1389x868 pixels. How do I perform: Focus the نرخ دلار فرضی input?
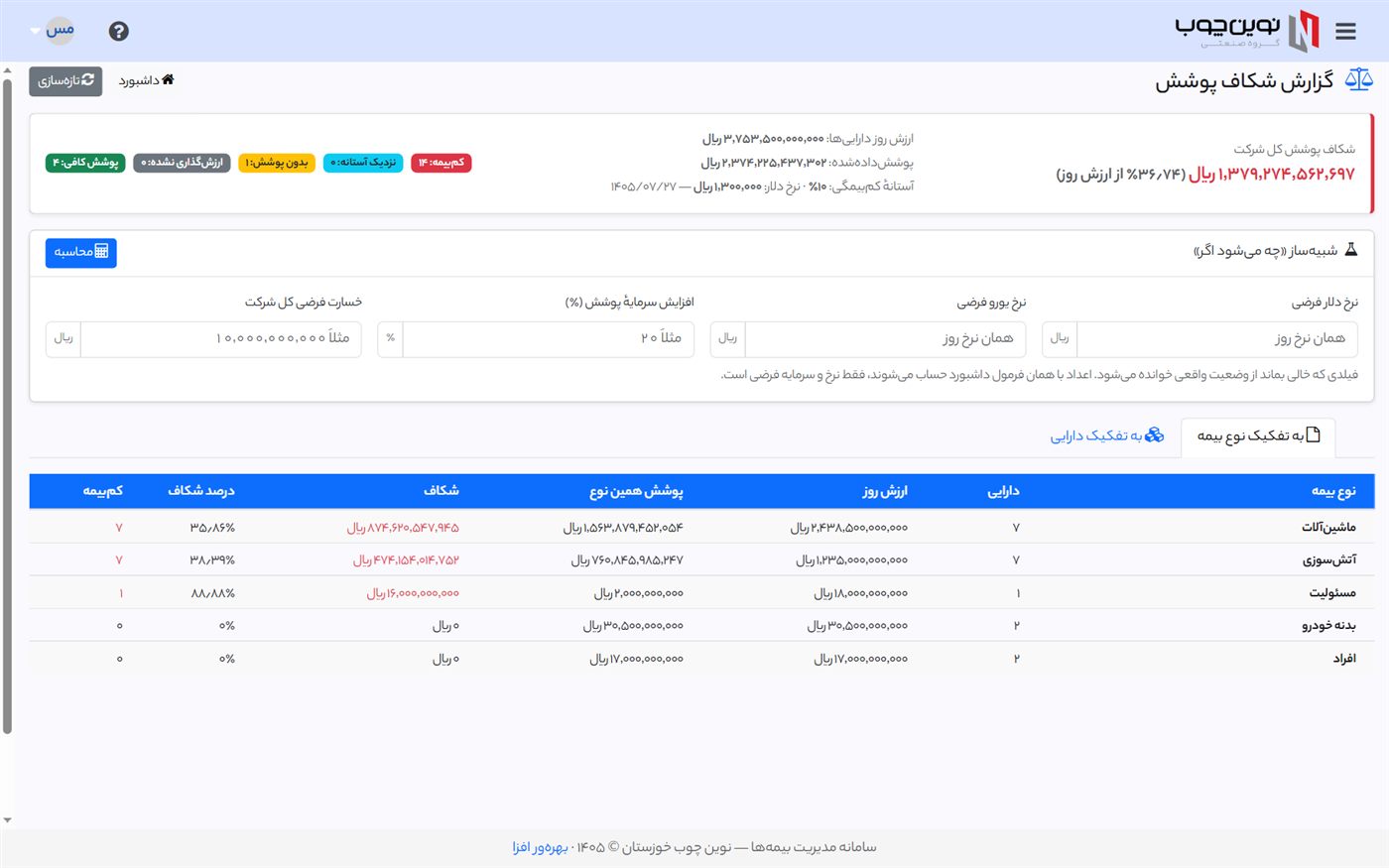1216,339
